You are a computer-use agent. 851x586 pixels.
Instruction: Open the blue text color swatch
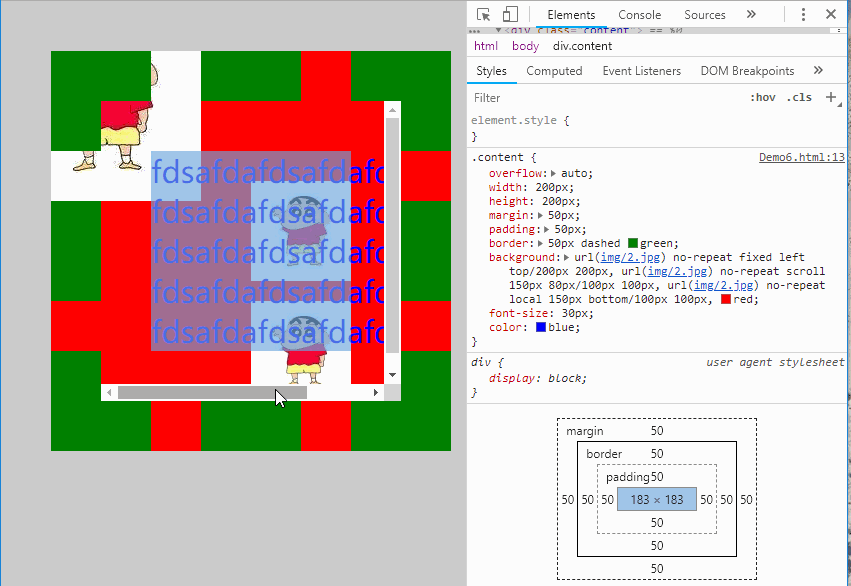[x=541, y=327]
